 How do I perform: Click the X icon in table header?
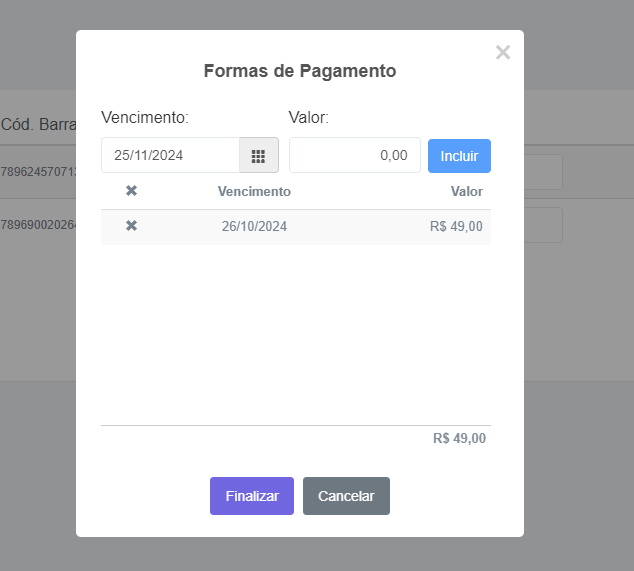coord(131,191)
